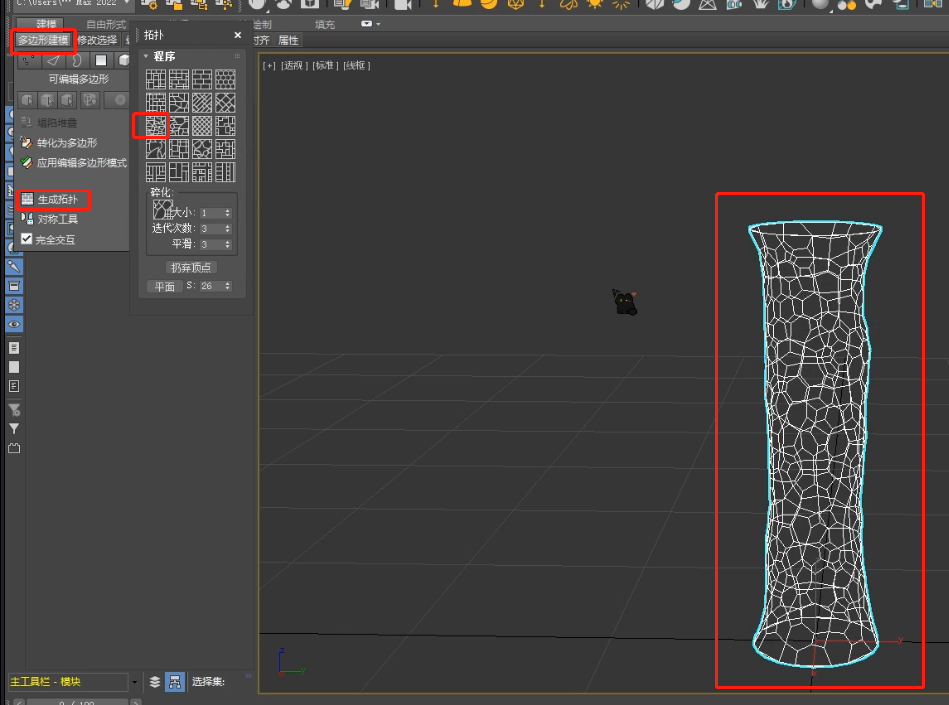The image size is (949, 705).
Task: Apply second topology pattern in row four
Action: tap(179, 149)
